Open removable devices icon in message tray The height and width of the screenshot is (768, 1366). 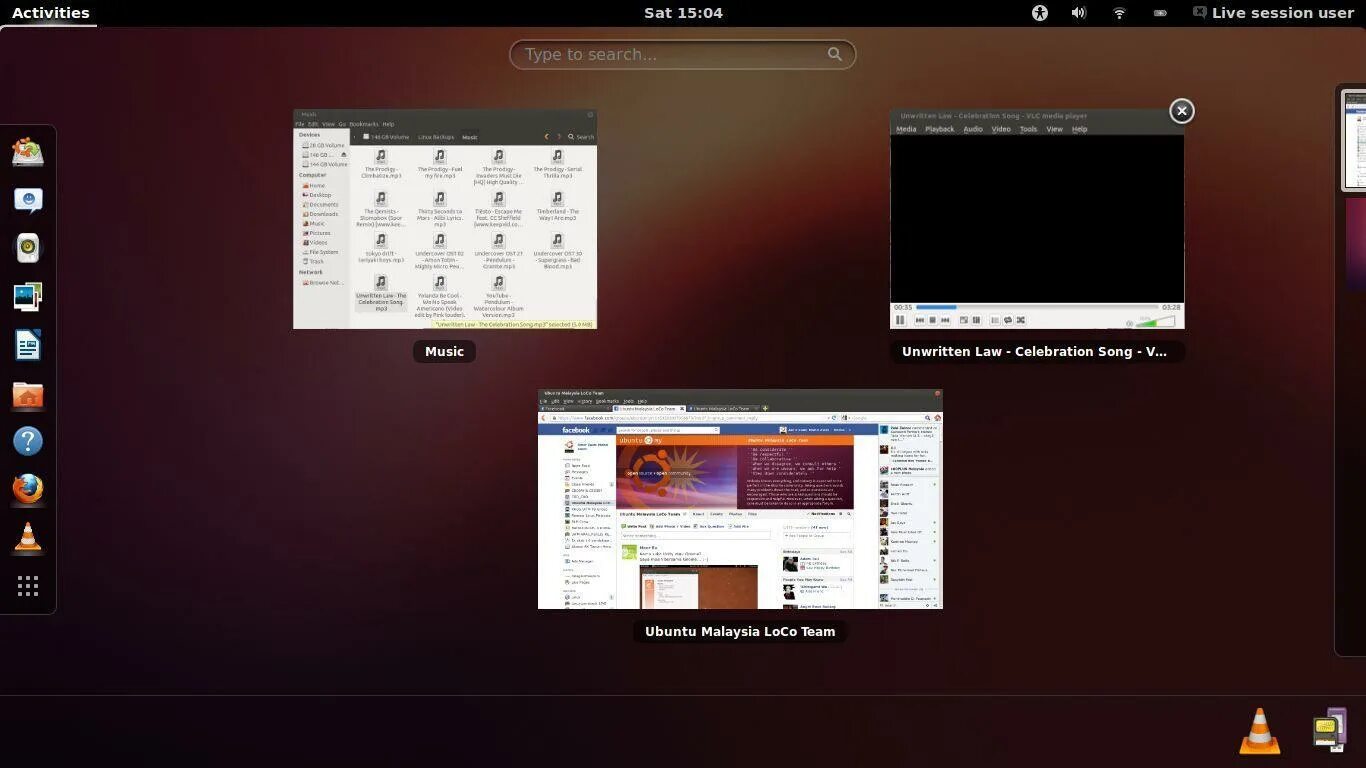(1329, 730)
